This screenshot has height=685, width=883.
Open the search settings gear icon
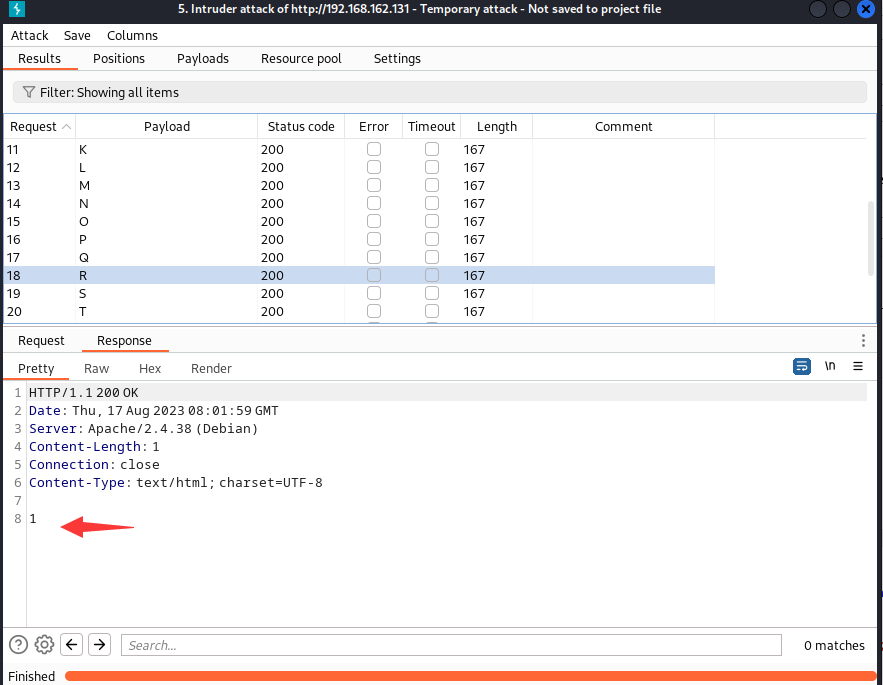pos(44,645)
